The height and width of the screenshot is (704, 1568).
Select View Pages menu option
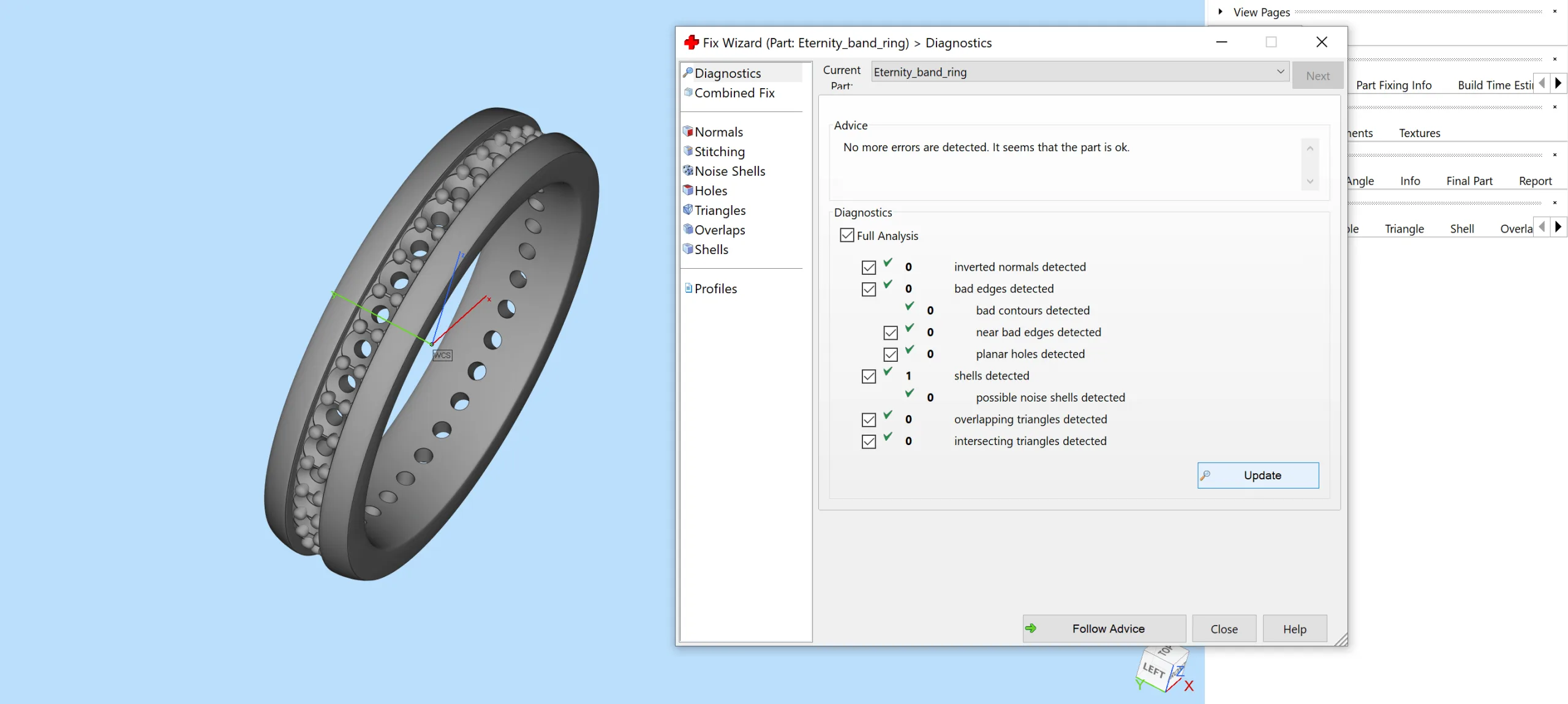[1262, 11]
